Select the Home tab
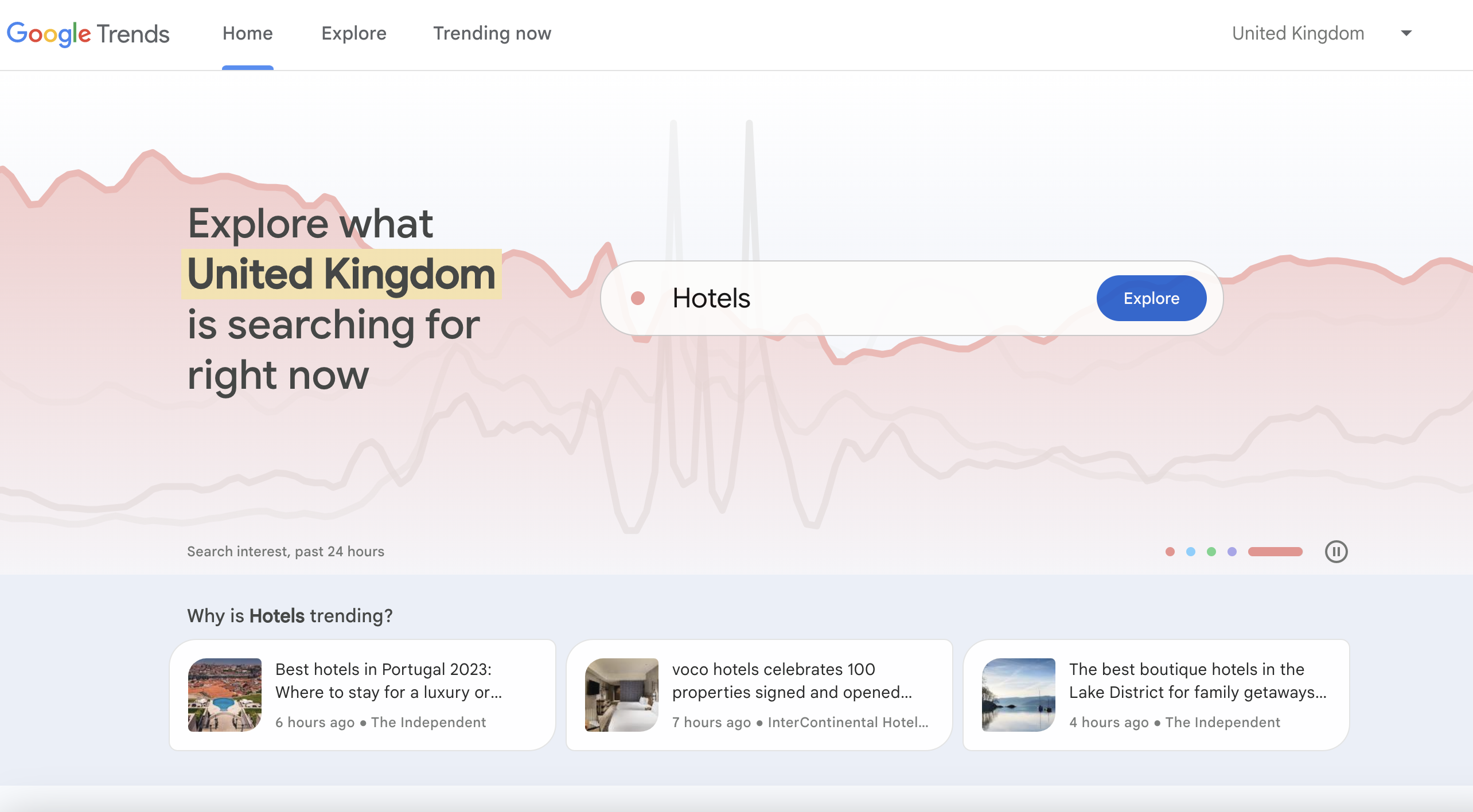Viewport: 1473px width, 812px height. tap(247, 33)
